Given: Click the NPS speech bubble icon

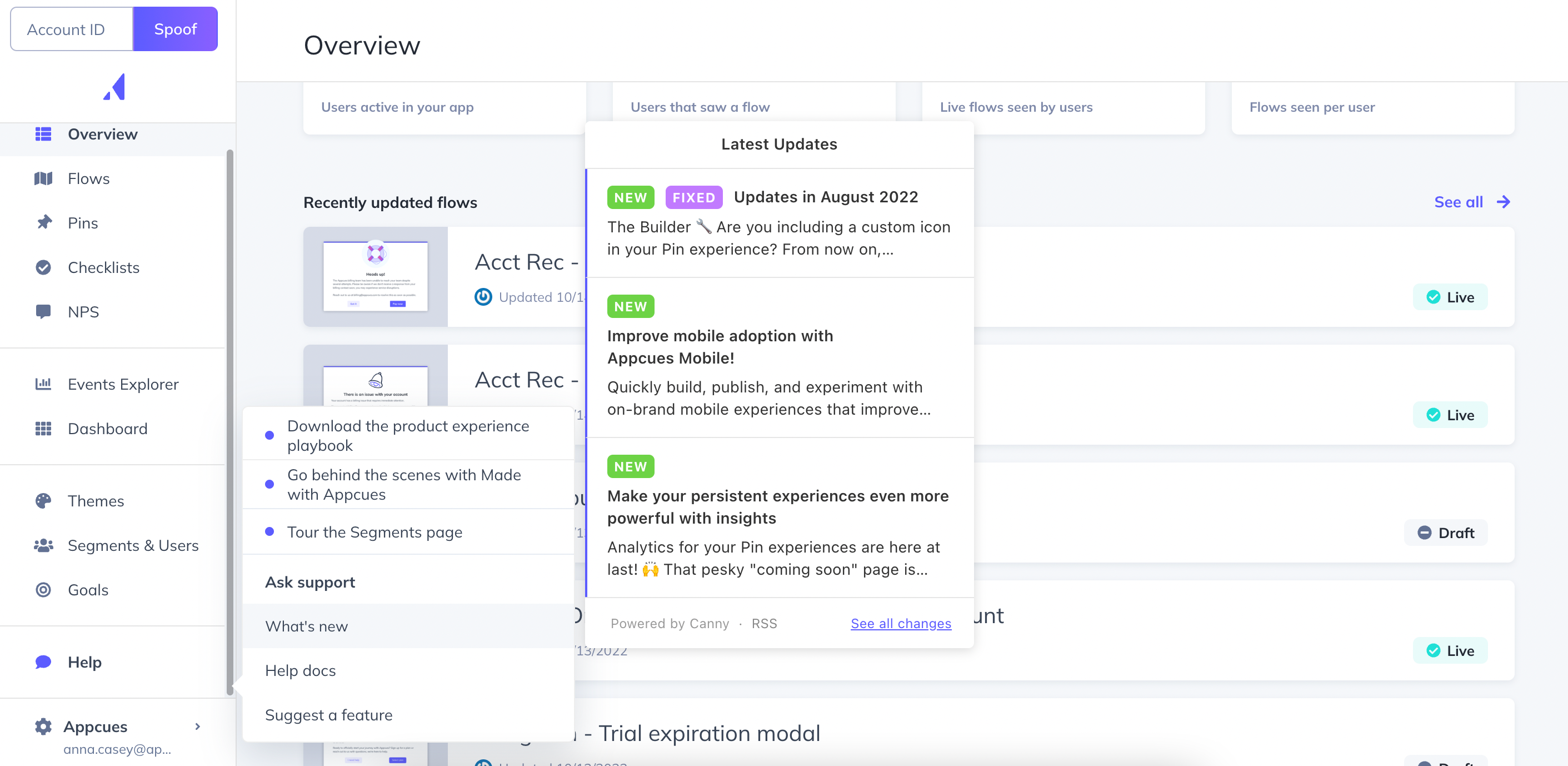Looking at the screenshot, I should point(43,312).
